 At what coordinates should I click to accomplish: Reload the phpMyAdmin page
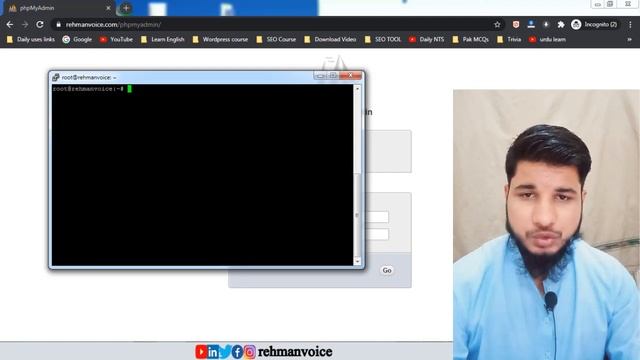40,24
